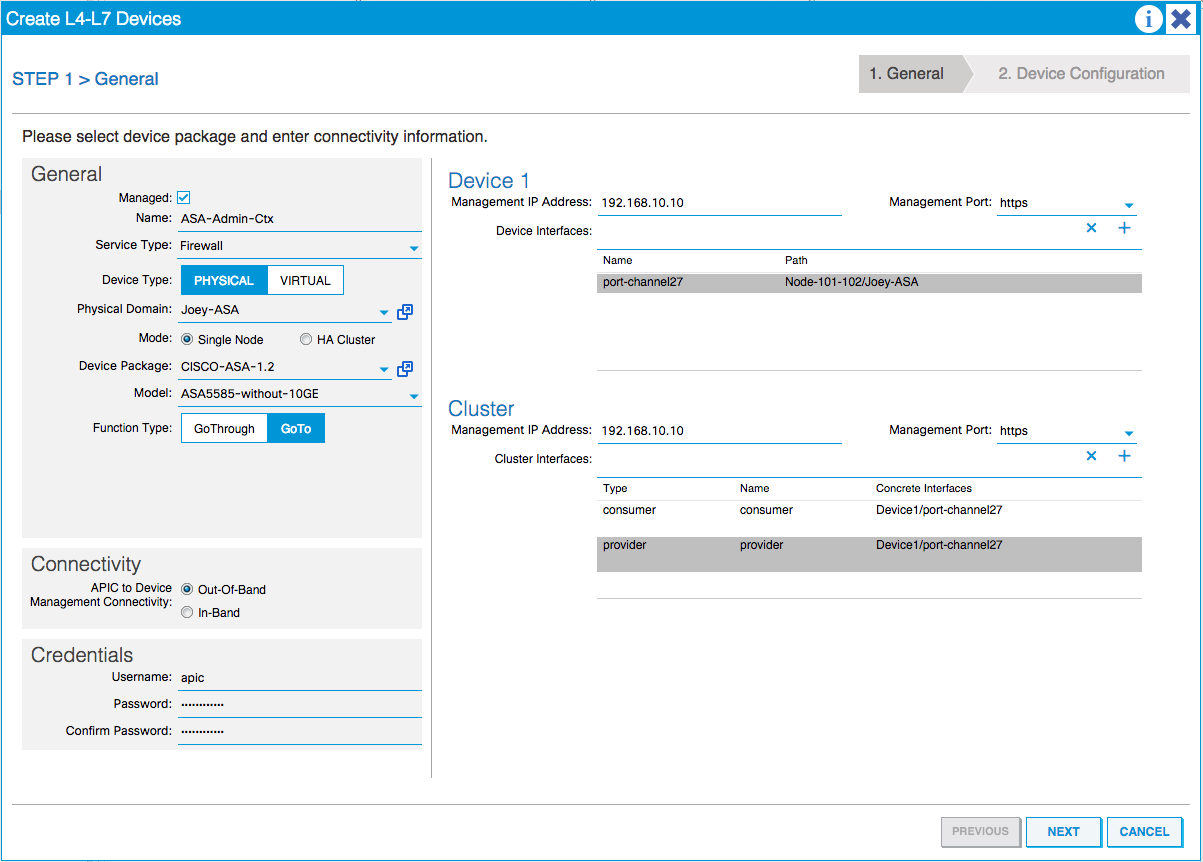
Task: Expand the Service Type dropdown
Action: pyautogui.click(x=413, y=248)
